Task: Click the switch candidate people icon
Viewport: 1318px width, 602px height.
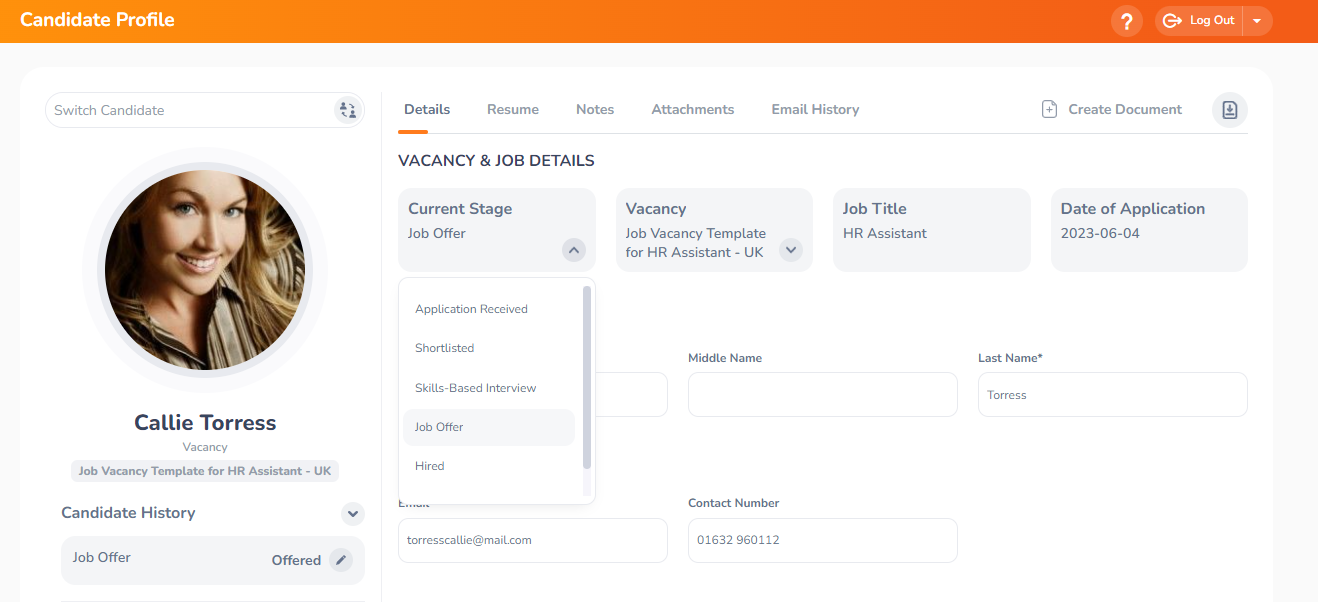Action: coord(347,110)
